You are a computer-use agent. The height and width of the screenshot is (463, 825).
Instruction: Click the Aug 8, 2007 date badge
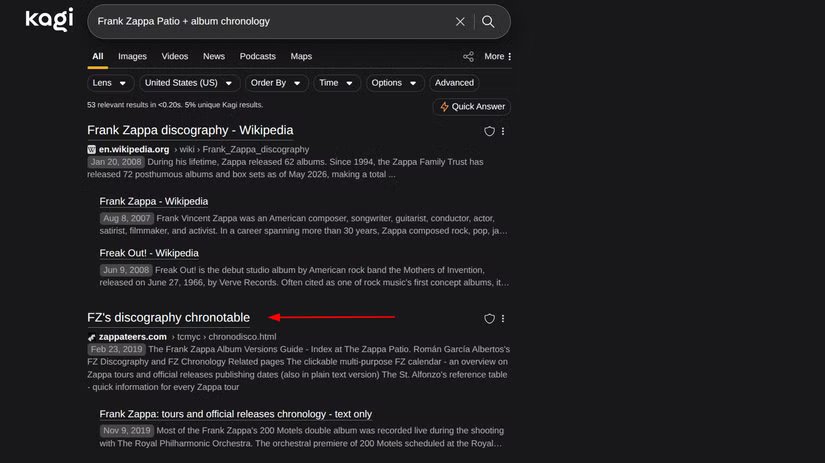coord(126,218)
